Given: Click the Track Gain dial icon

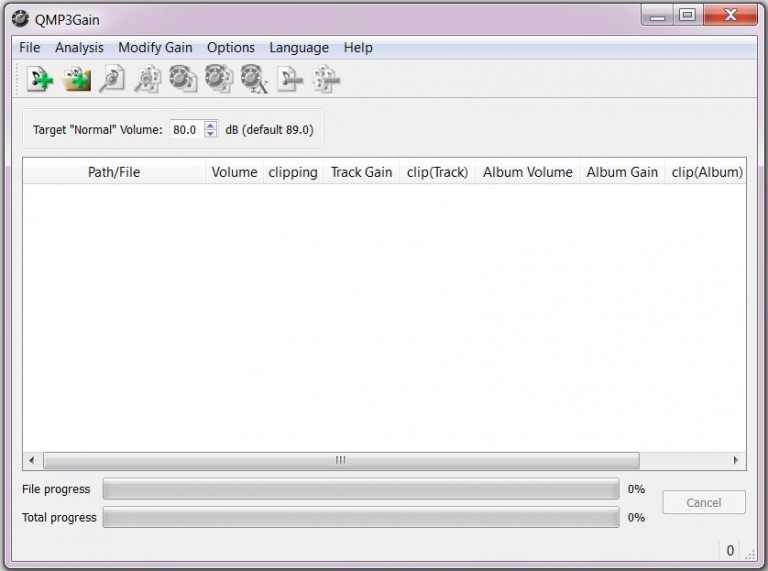Looking at the screenshot, I should [183, 79].
